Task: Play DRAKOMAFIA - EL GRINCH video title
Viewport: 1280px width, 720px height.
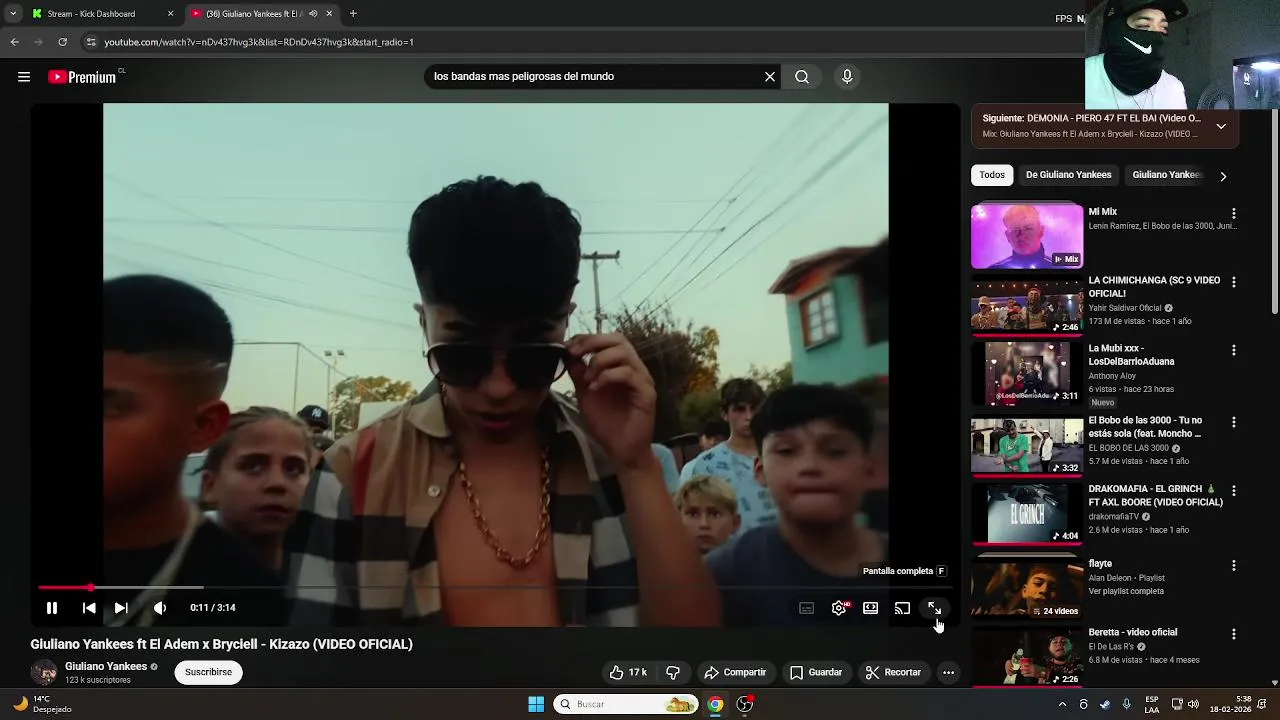Action: 1155,496
